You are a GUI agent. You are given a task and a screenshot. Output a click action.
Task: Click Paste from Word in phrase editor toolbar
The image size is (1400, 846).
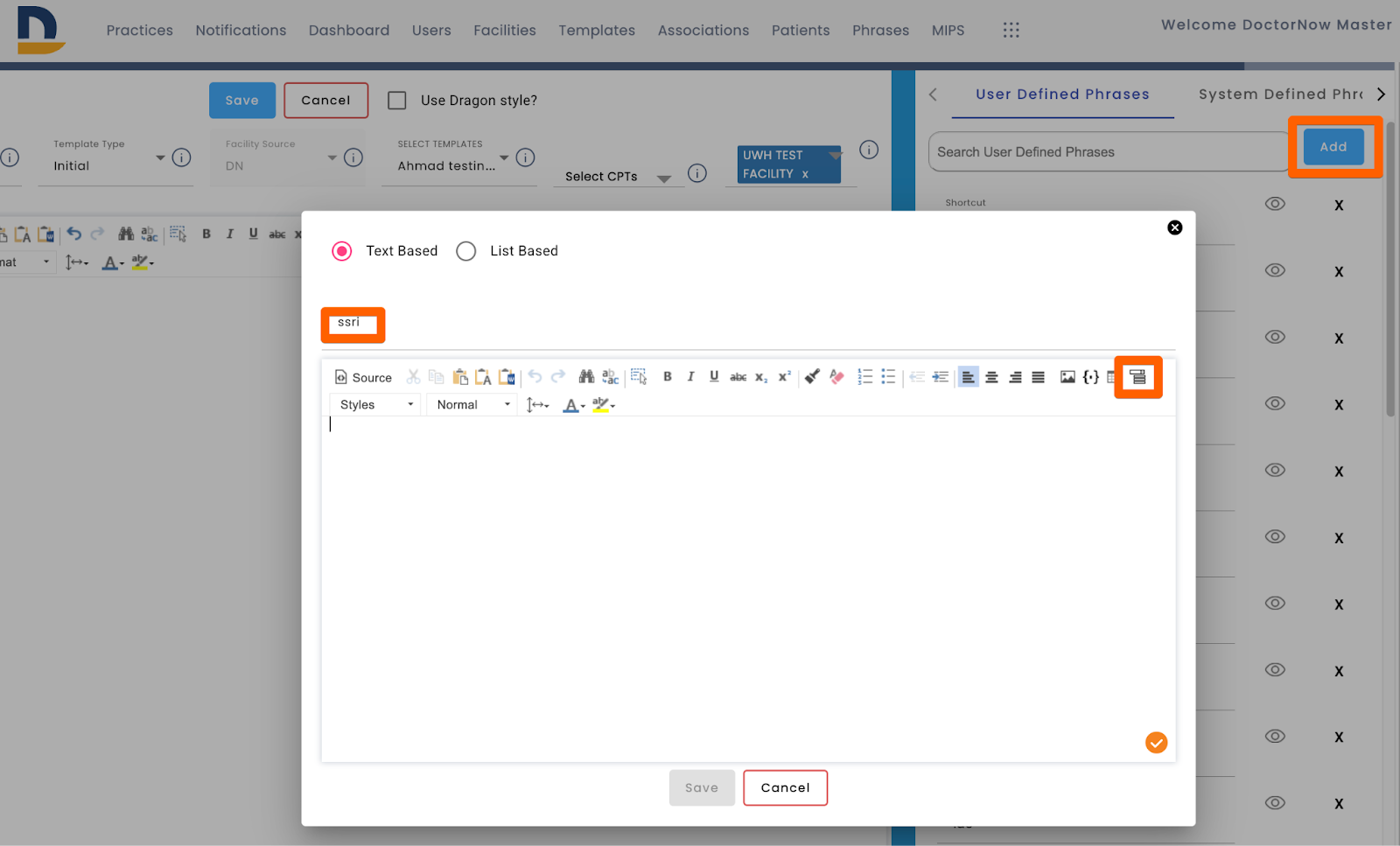[x=507, y=377]
